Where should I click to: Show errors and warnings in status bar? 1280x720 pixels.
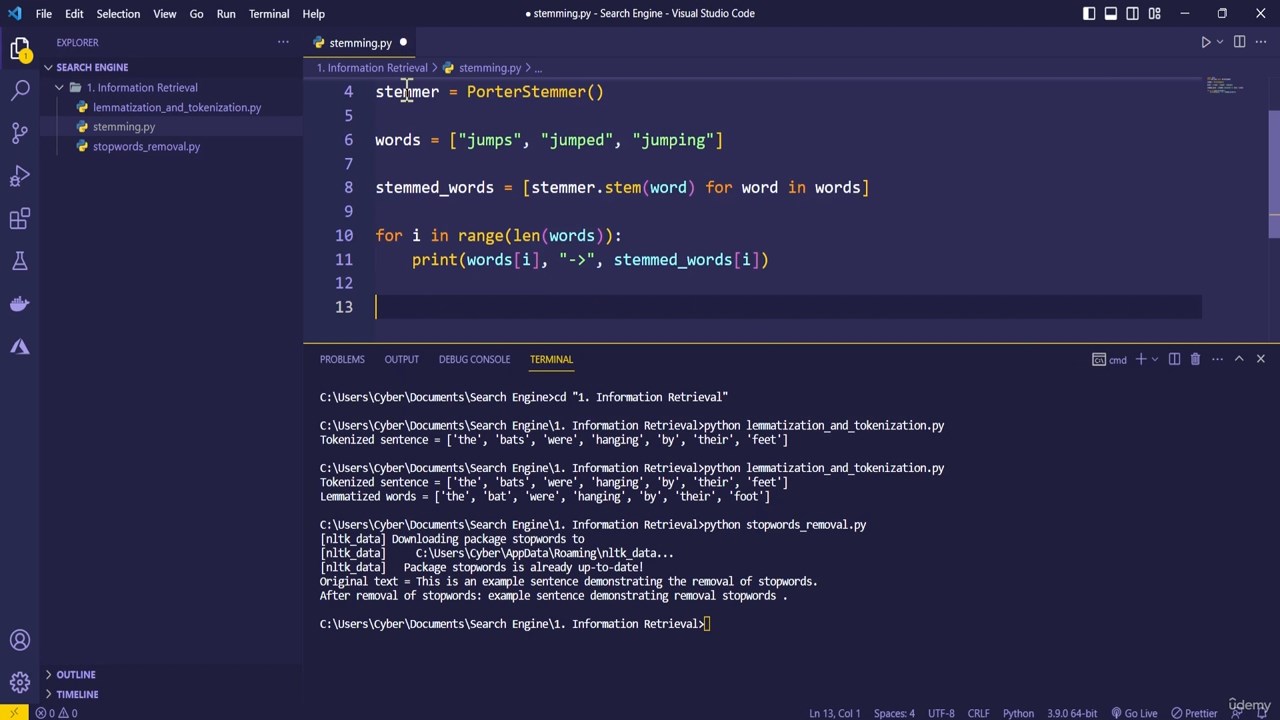point(57,713)
